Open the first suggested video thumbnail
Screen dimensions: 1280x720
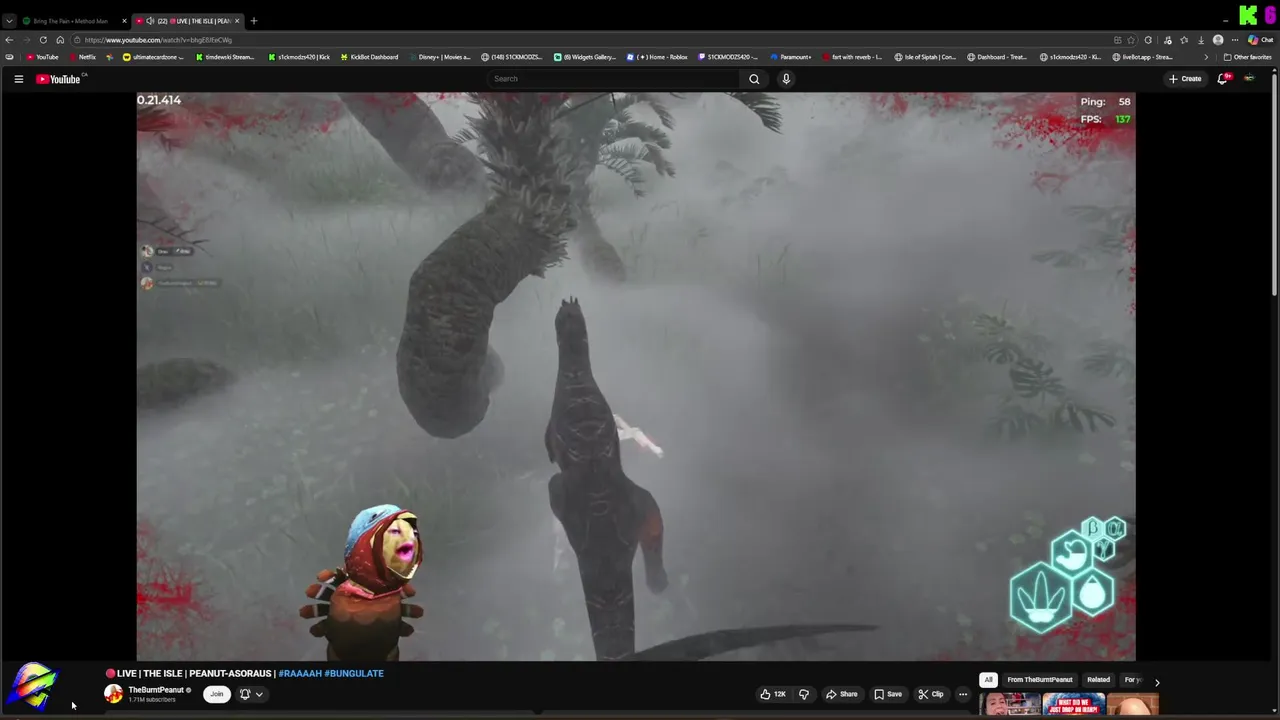point(1009,705)
